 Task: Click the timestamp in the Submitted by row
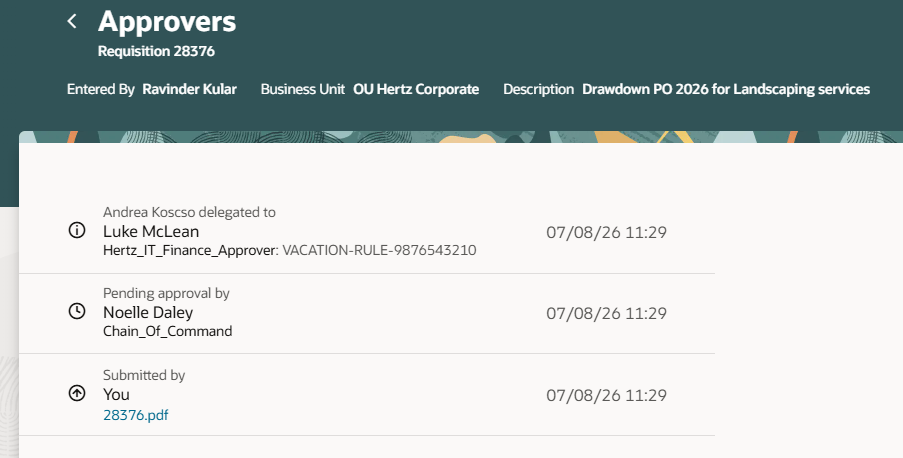point(606,395)
